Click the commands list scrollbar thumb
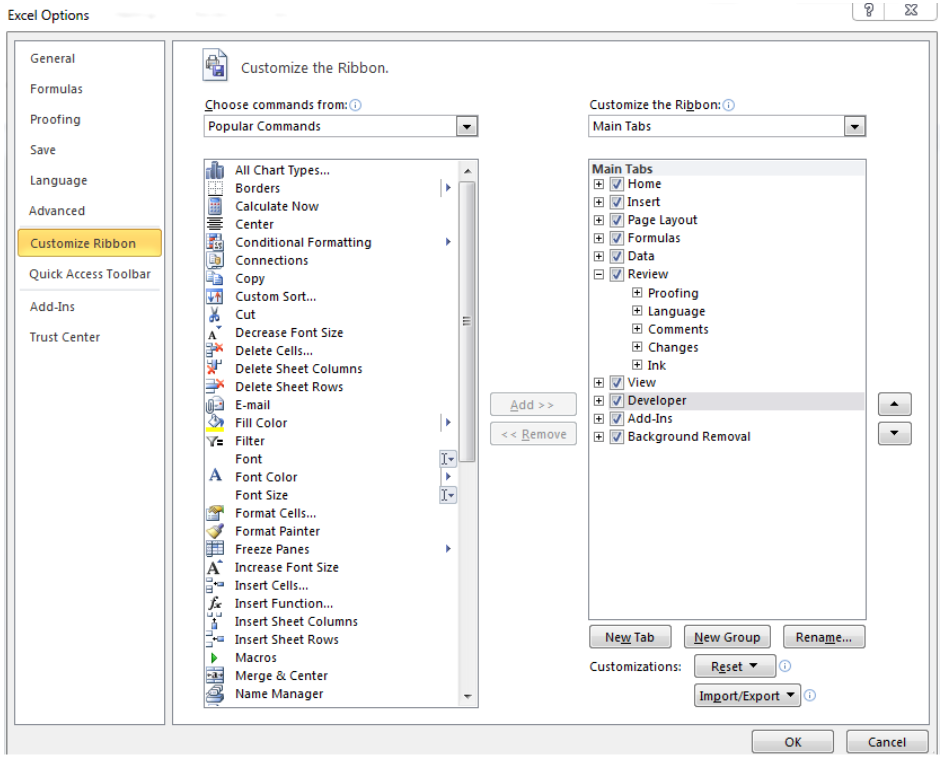Viewport: 941px width, 759px height. [467, 321]
